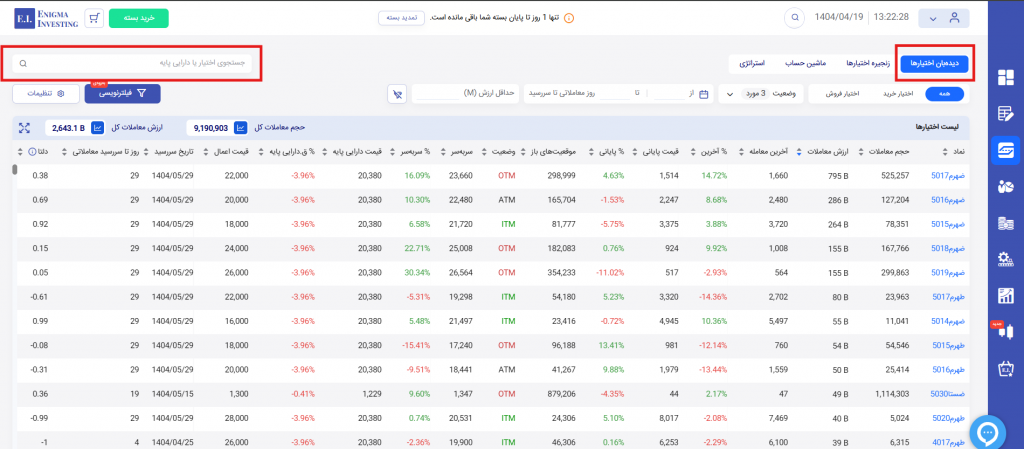The width and height of the screenshot is (1024, 449).
Task: Sort table by موقعیت‌های باز column
Action: click(547, 151)
